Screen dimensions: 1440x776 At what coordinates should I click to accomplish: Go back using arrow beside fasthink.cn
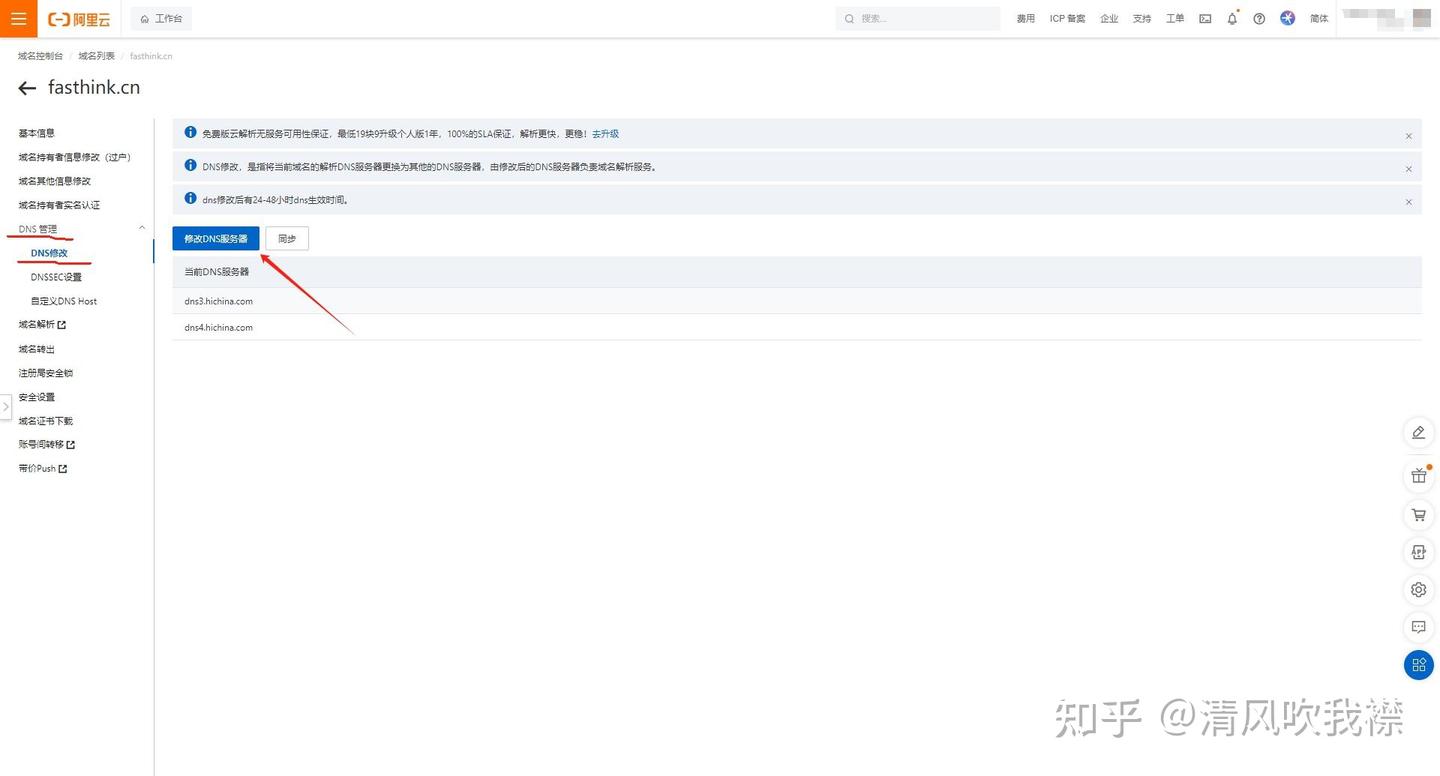(x=27, y=88)
